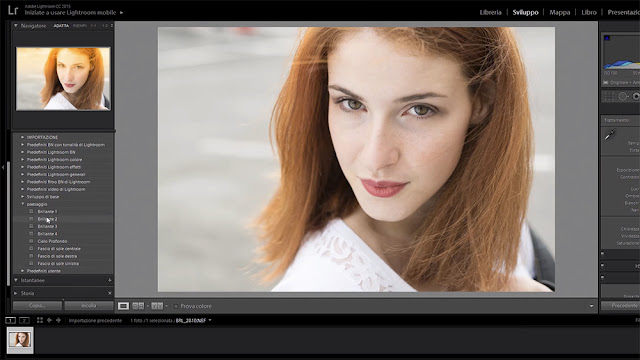Click the main portrait photo preview

coord(356,159)
